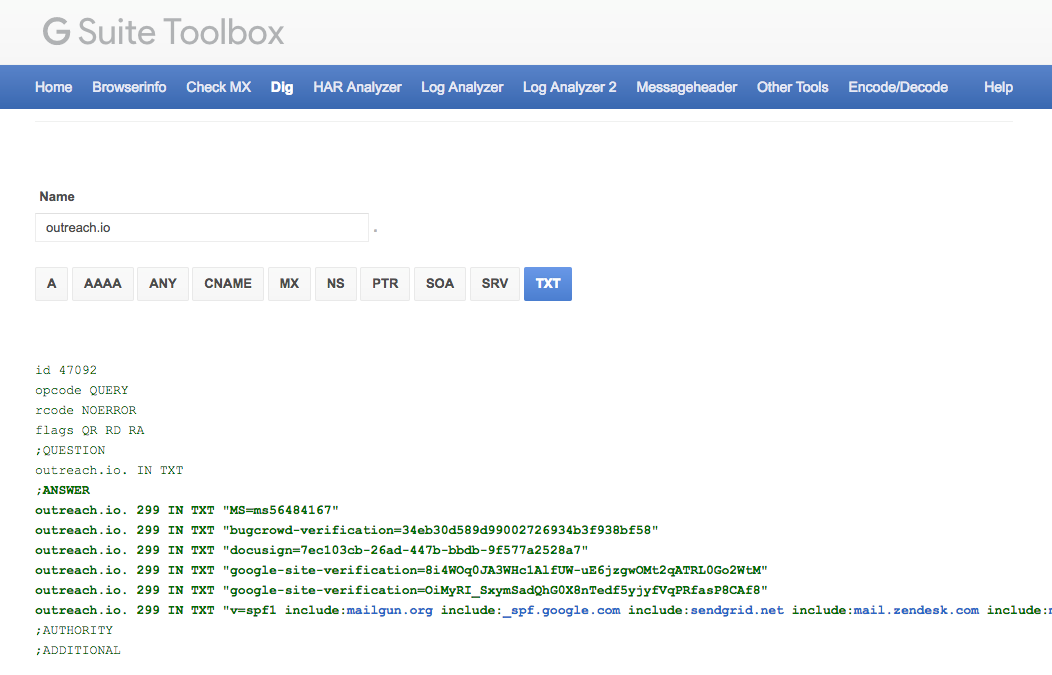This screenshot has width=1052, height=675.
Task: Query ANY record type
Action: point(162,283)
